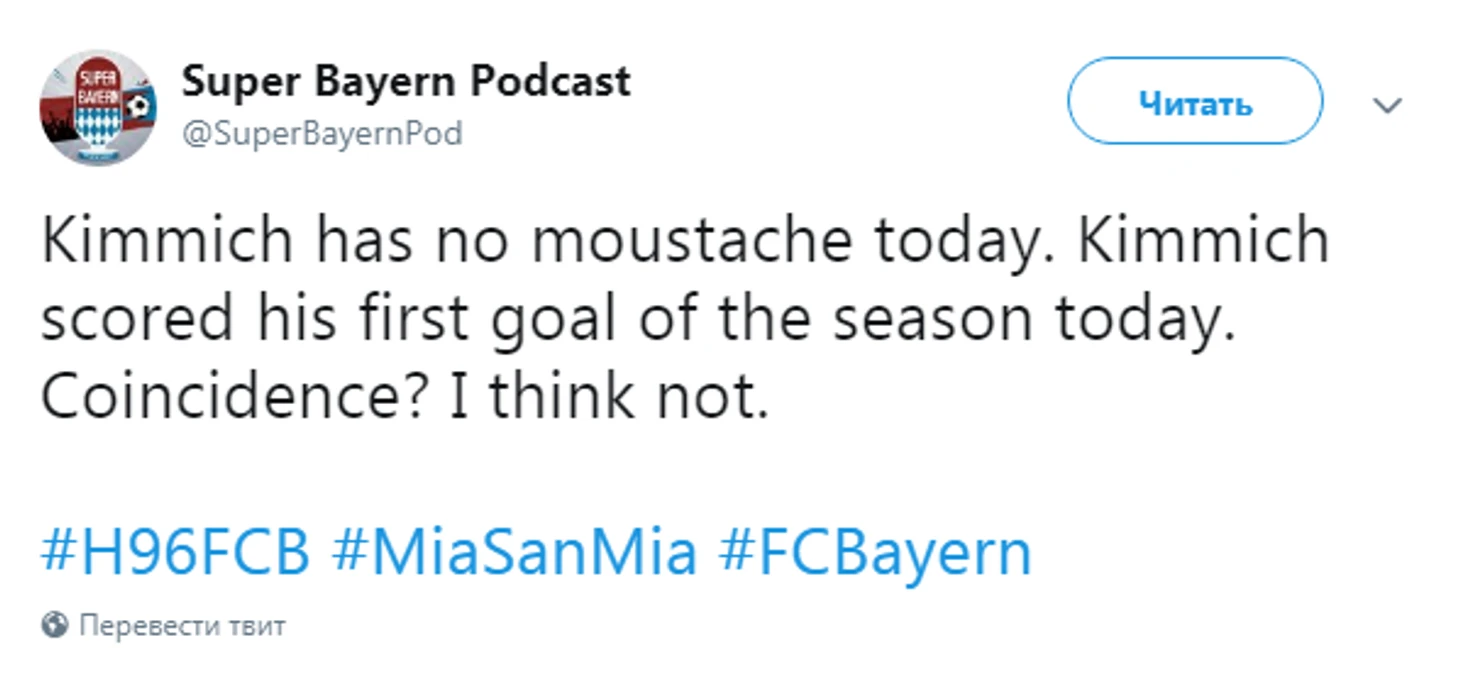The image size is (1460, 674).
Task: Click the soccer ball in the avatar logo
Action: (x=140, y=106)
